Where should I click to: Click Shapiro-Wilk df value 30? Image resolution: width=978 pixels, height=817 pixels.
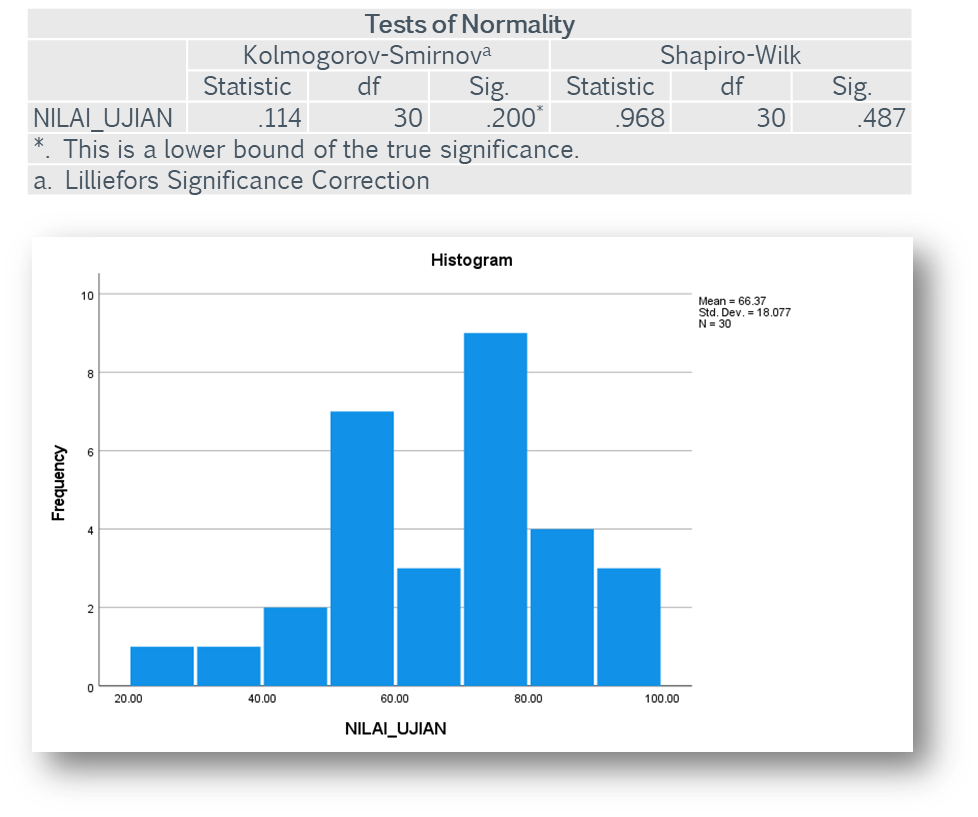[771, 118]
